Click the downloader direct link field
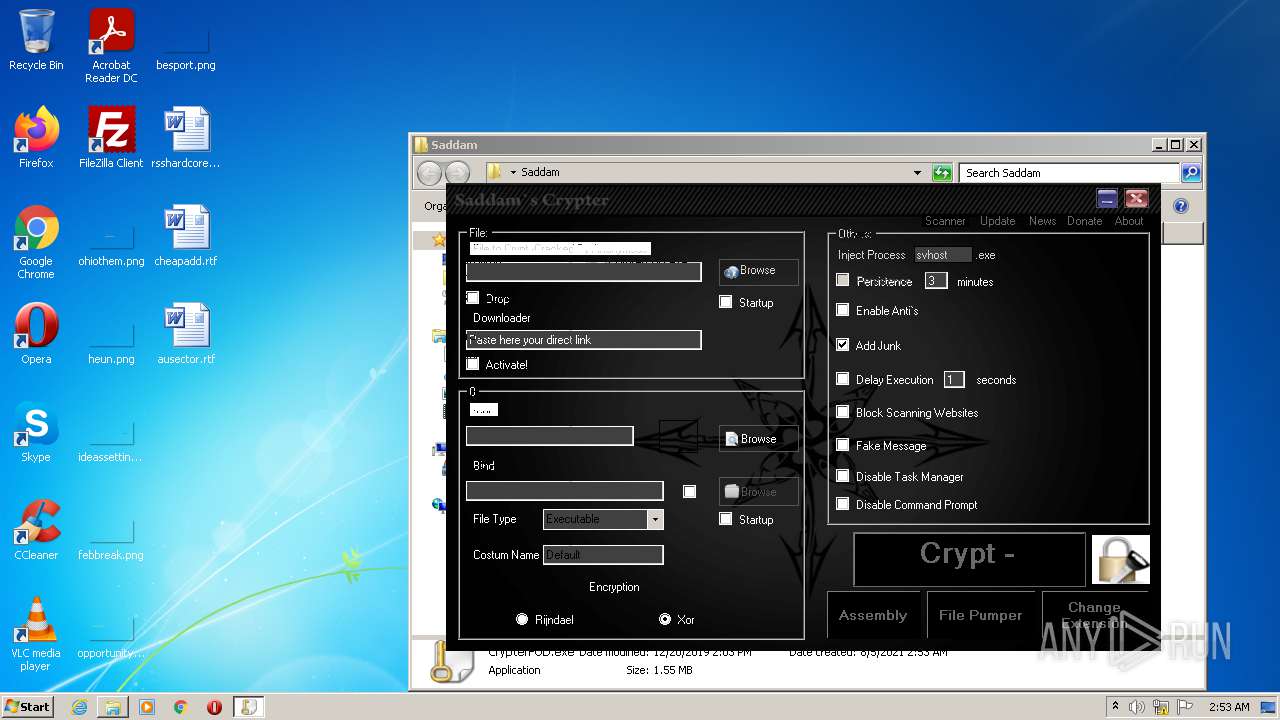This screenshot has height=720, width=1280. [584, 340]
